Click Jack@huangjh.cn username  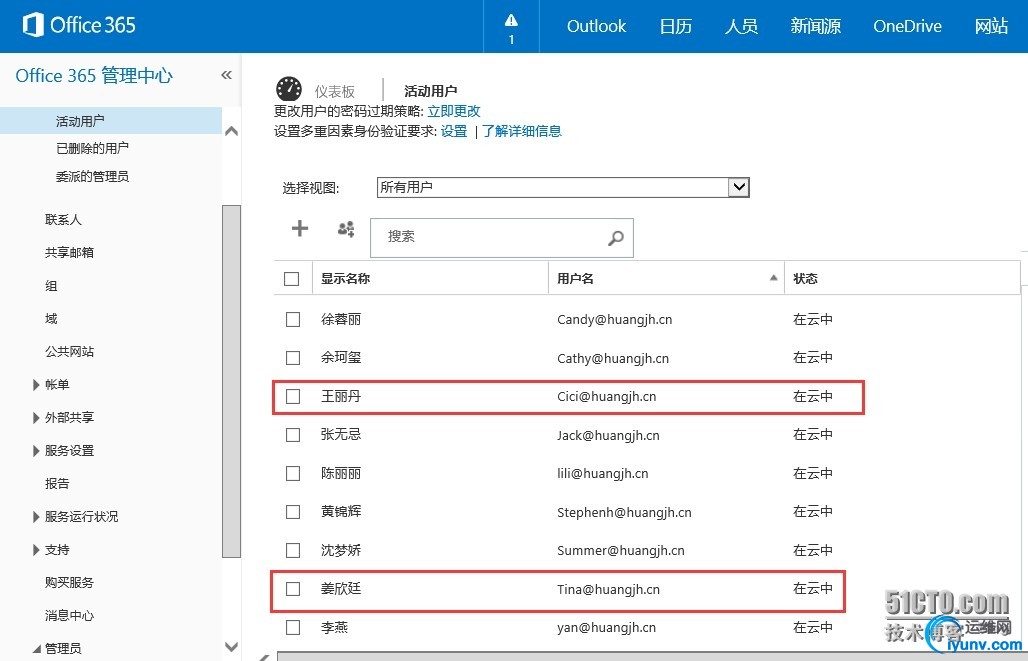tap(608, 435)
